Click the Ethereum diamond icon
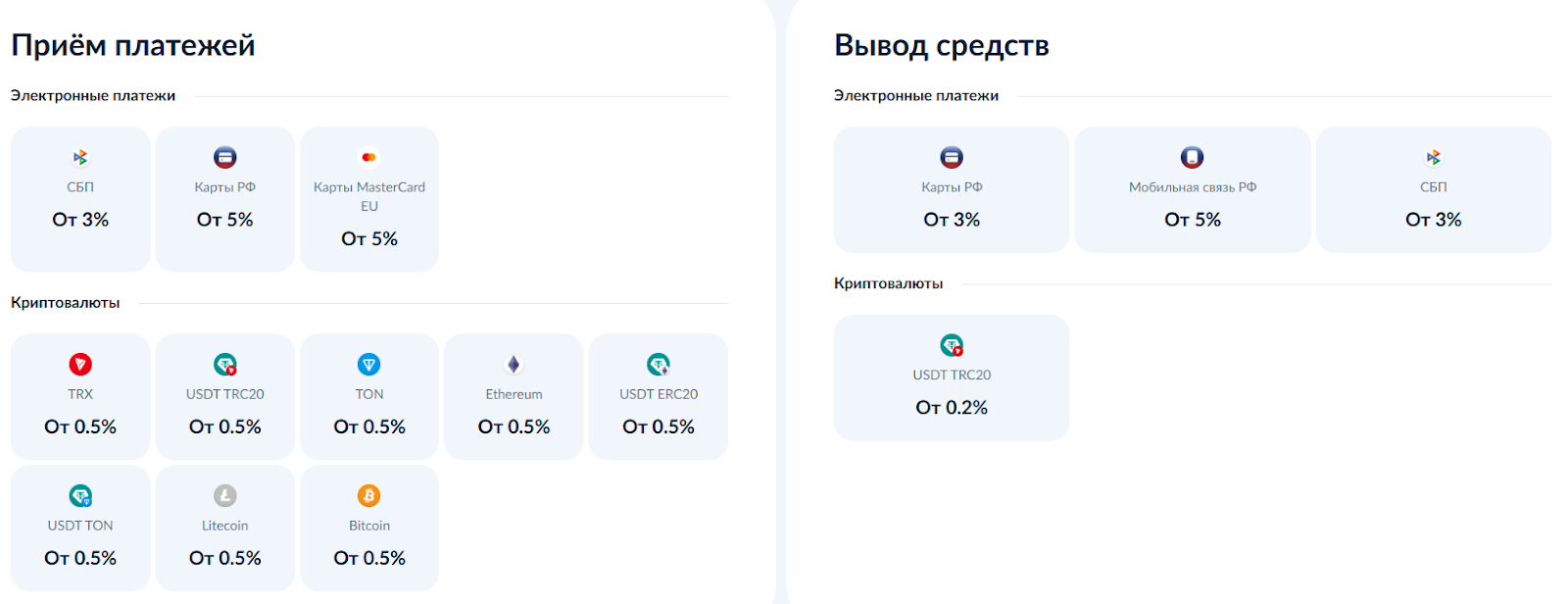Image resolution: width=1568 pixels, height=604 pixels. (514, 365)
